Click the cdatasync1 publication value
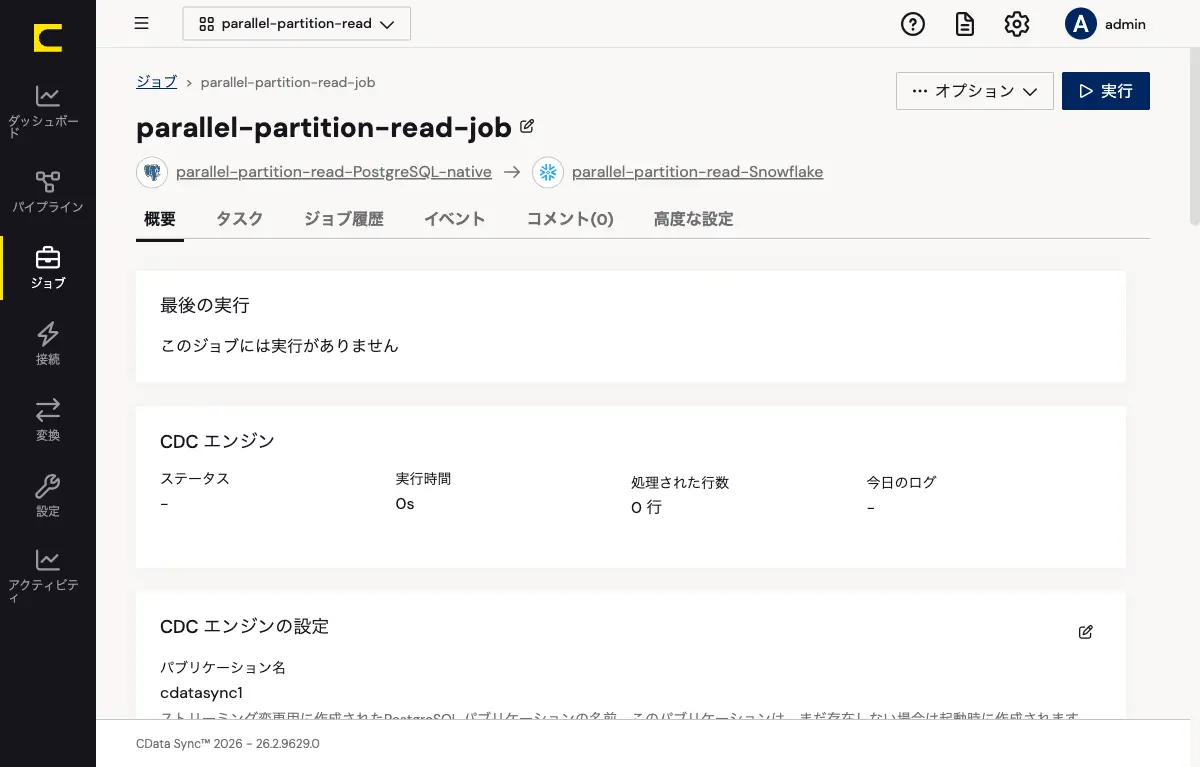This screenshot has width=1200, height=767. pyautogui.click(x=202, y=693)
